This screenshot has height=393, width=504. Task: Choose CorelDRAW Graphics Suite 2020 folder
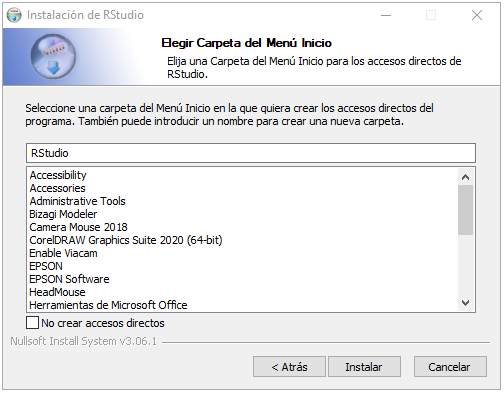[126, 240]
